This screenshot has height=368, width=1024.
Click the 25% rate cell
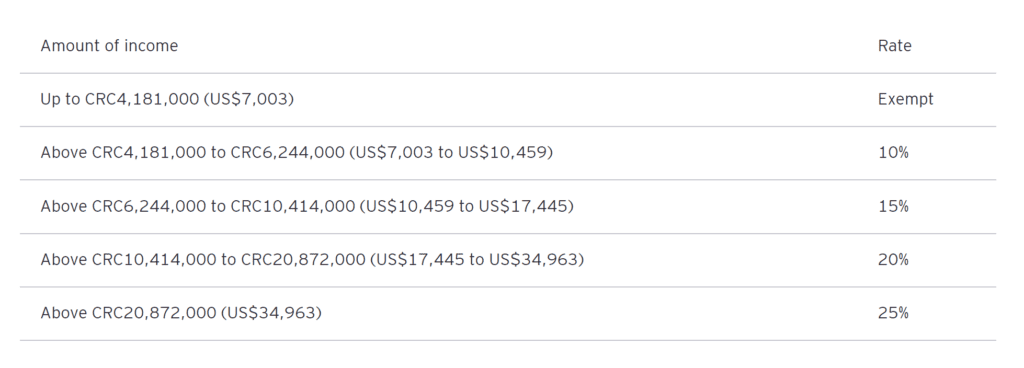pos(893,313)
